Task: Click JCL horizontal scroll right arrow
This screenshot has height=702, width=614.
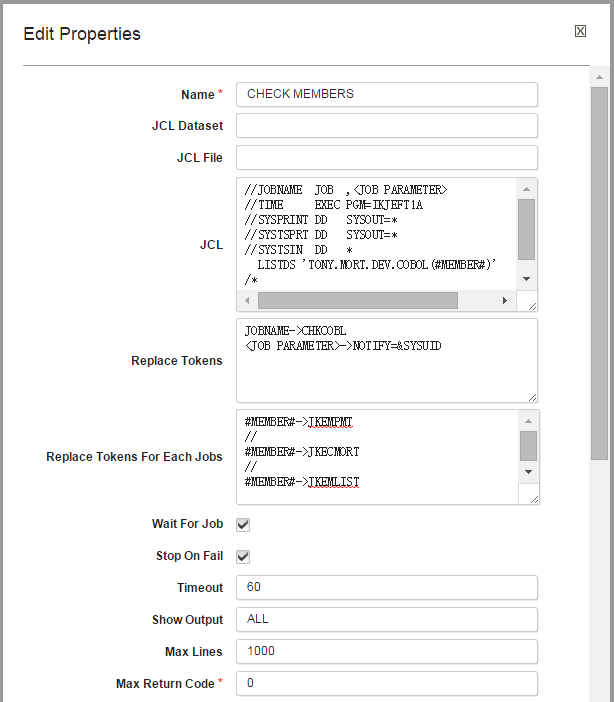Action: point(505,300)
